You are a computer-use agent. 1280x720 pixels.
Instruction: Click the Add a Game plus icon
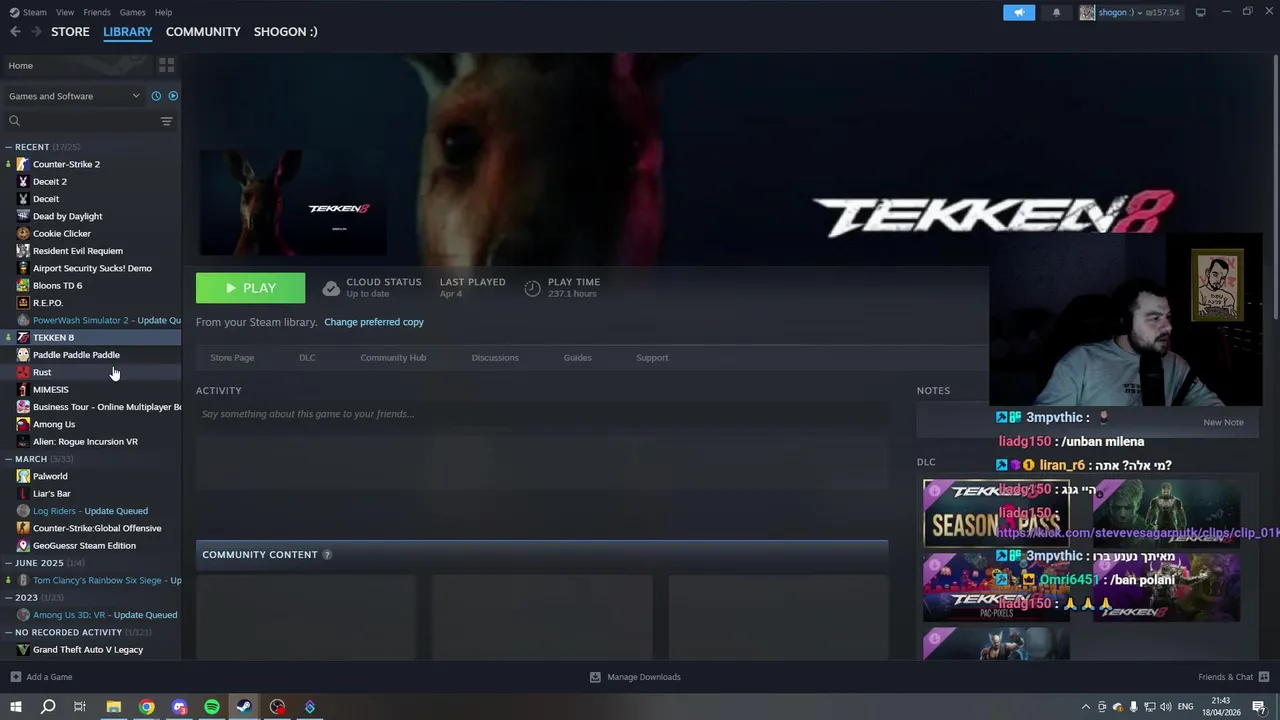15,677
